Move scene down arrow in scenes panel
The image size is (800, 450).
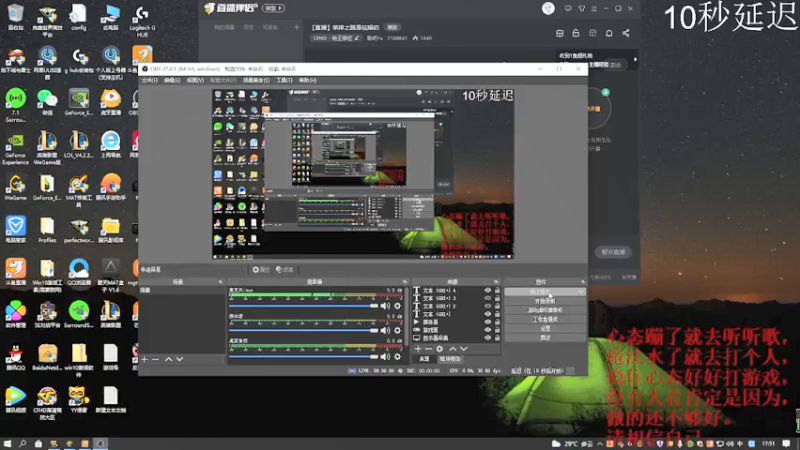[180, 359]
